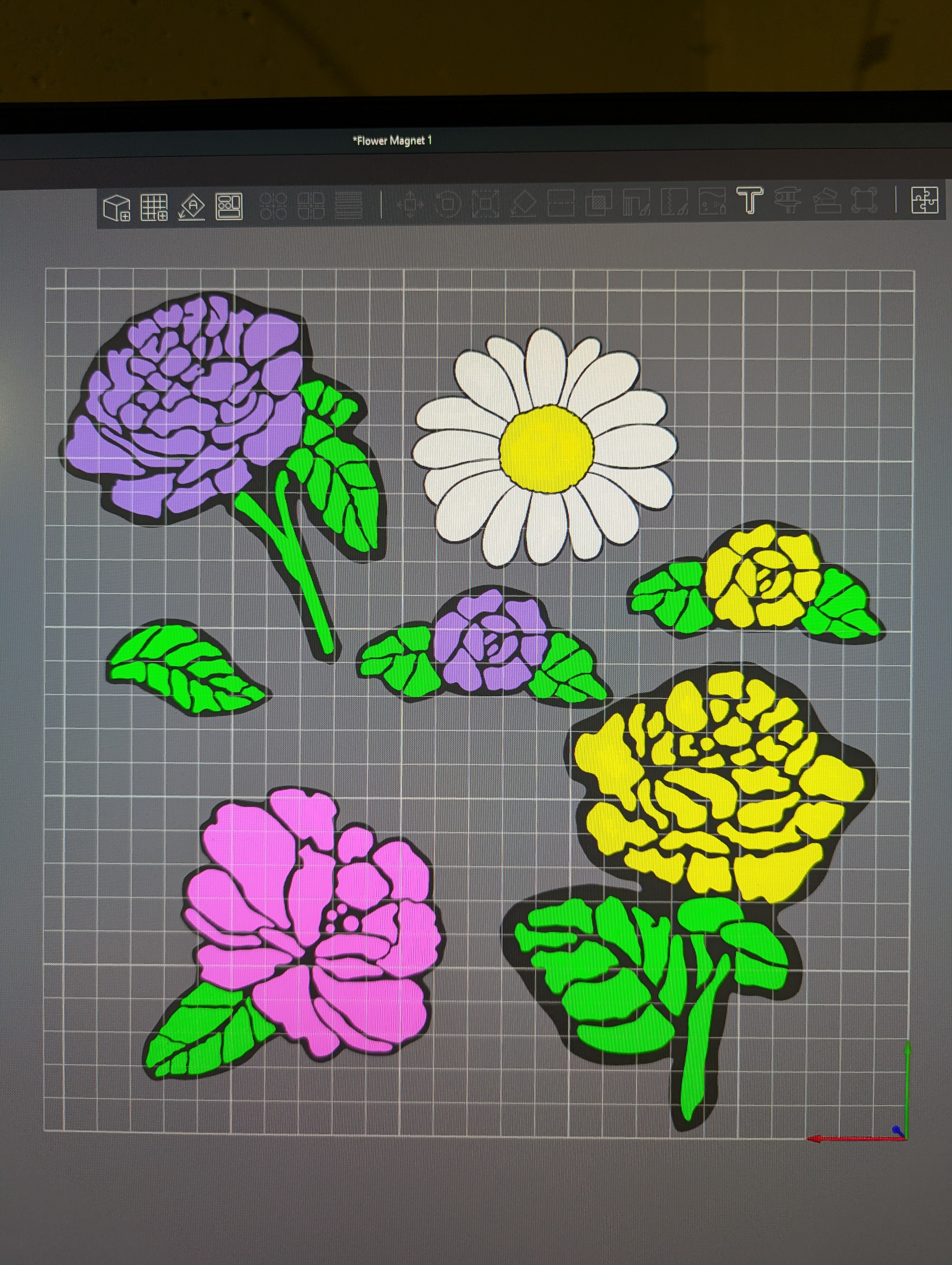Viewport: 952px width, 1265px height.
Task: Select the Auto orient tool
Action: click(x=192, y=207)
